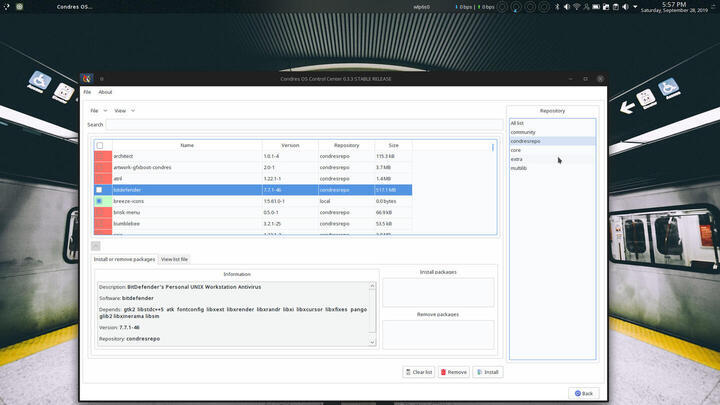The image size is (720, 405).
Task: Select the architect package name
Action: pyautogui.click(x=123, y=156)
